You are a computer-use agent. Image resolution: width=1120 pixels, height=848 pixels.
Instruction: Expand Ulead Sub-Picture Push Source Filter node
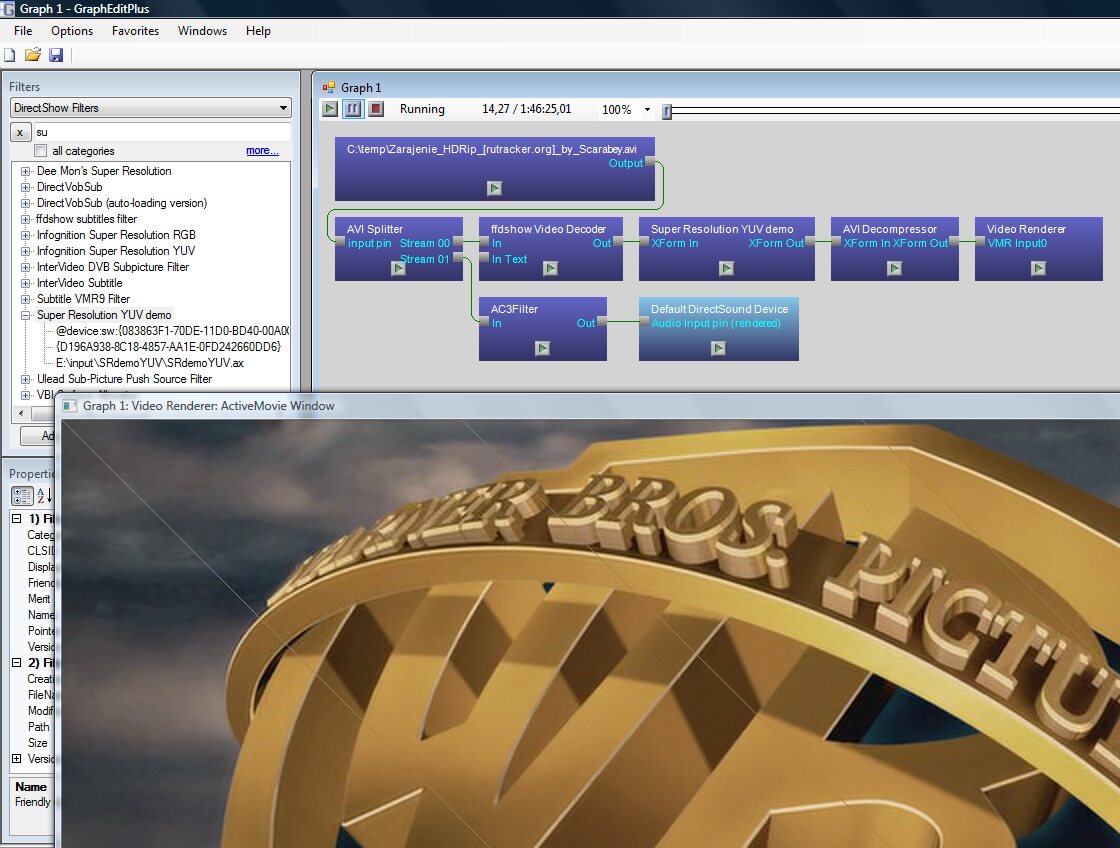[26, 379]
